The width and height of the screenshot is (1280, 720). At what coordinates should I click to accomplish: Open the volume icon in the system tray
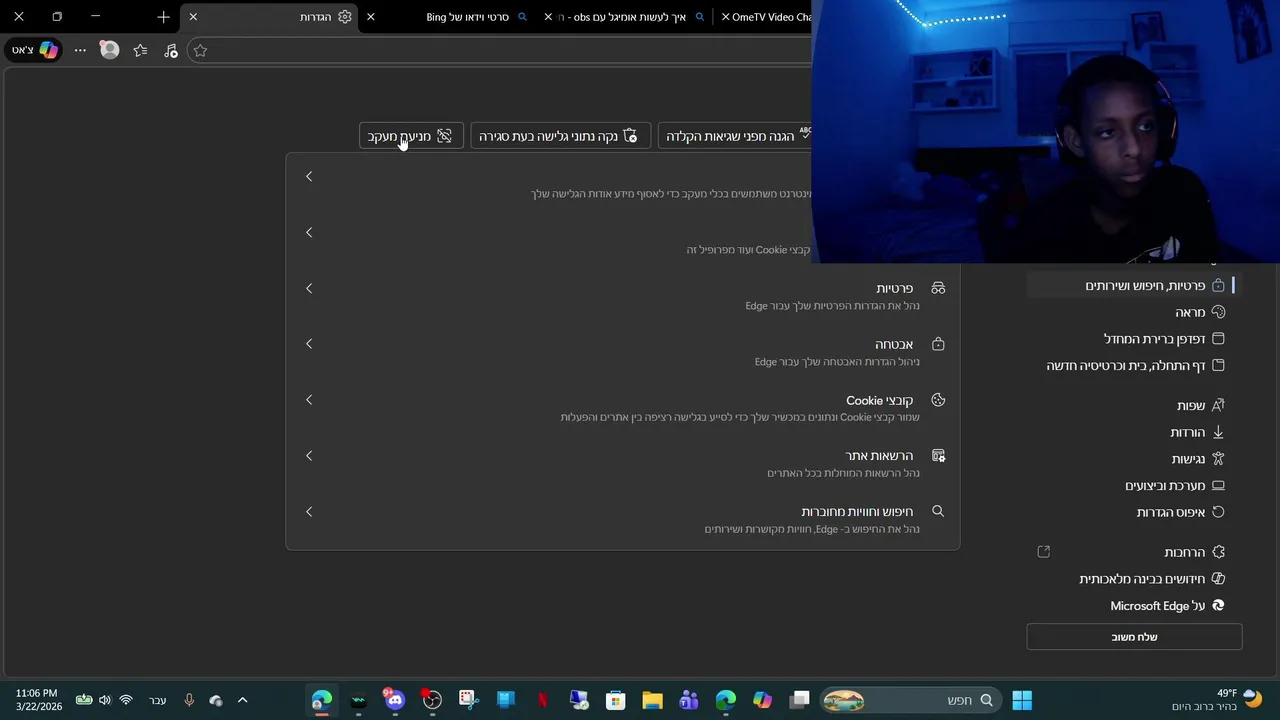[x=105, y=700]
